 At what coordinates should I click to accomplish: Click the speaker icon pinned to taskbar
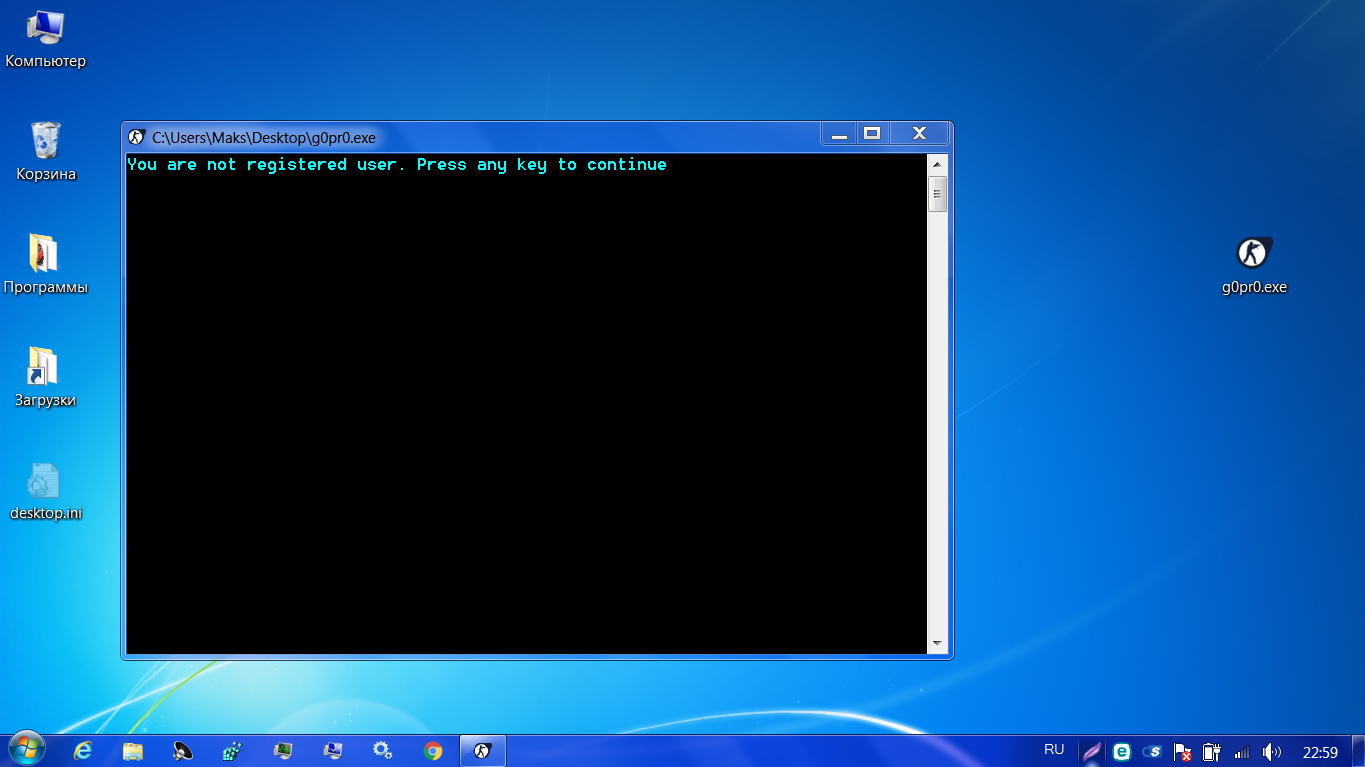pyautogui.click(x=183, y=751)
